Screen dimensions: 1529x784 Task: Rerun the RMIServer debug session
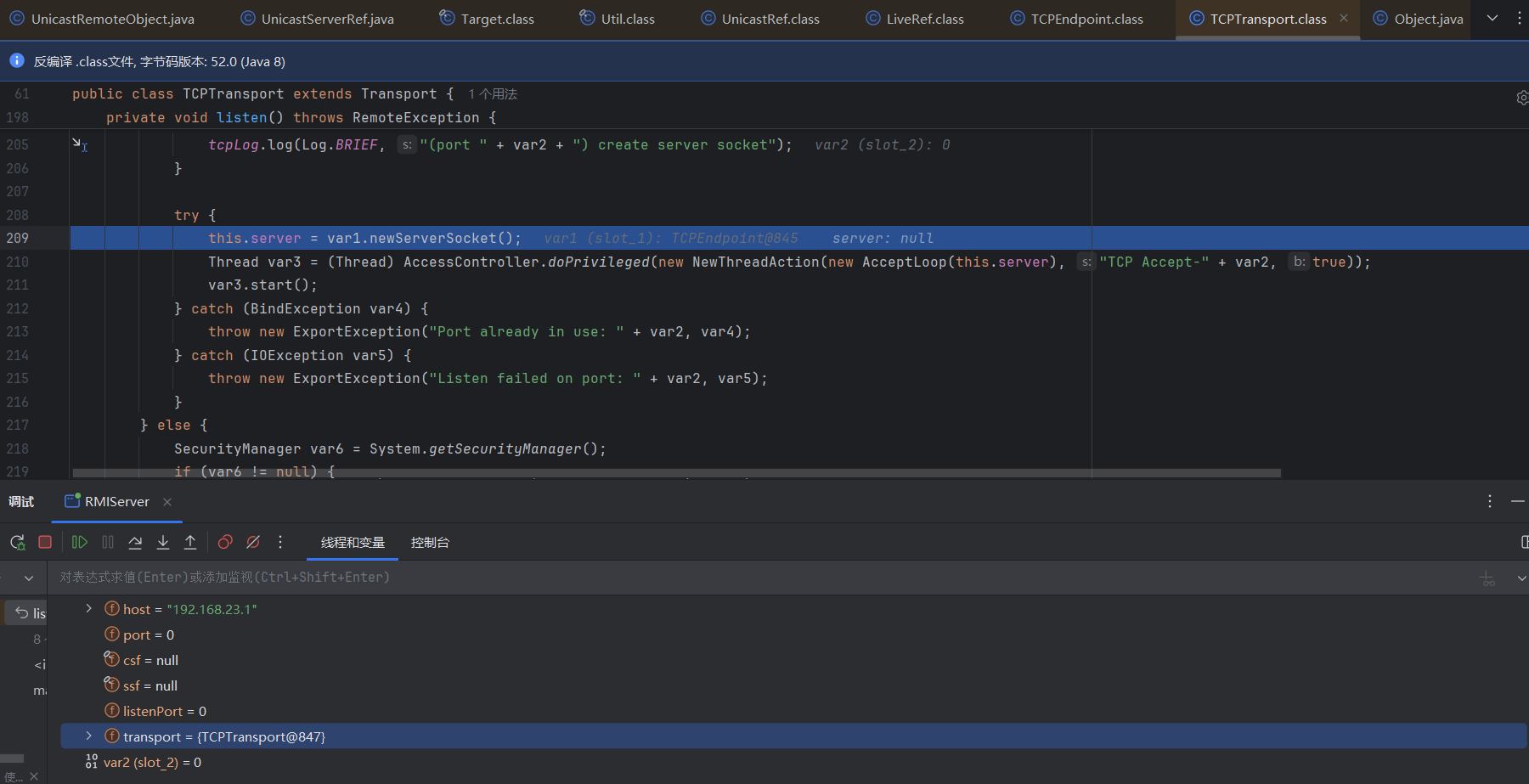[x=17, y=542]
